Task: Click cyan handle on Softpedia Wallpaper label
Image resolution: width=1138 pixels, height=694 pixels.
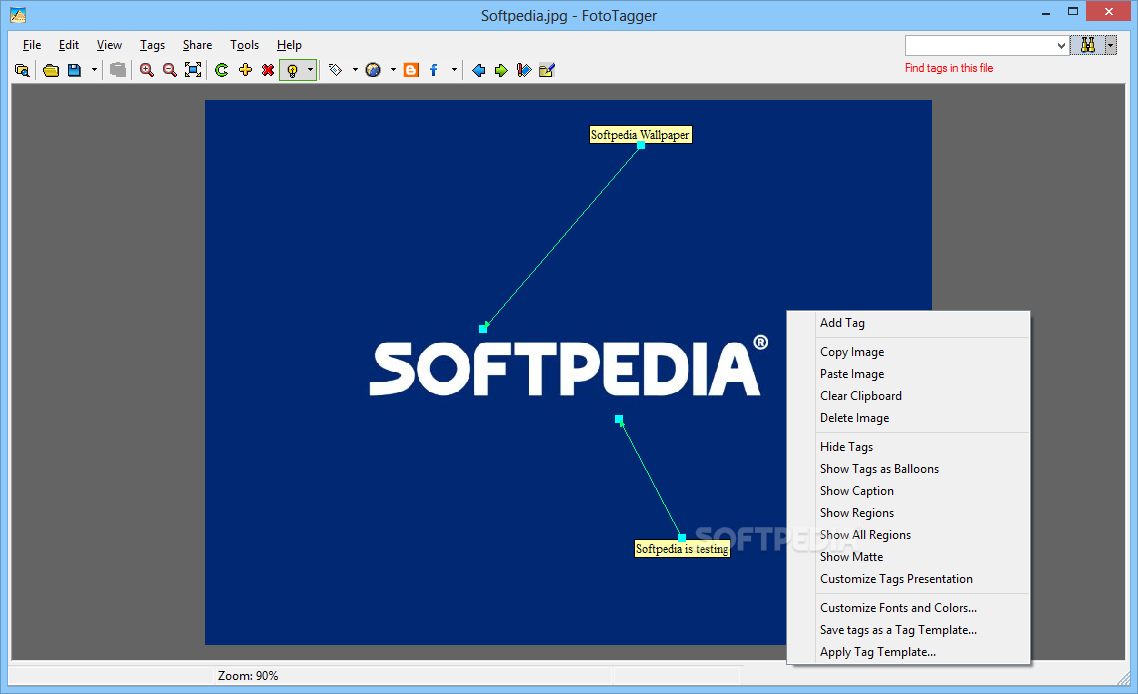Action: (x=641, y=145)
